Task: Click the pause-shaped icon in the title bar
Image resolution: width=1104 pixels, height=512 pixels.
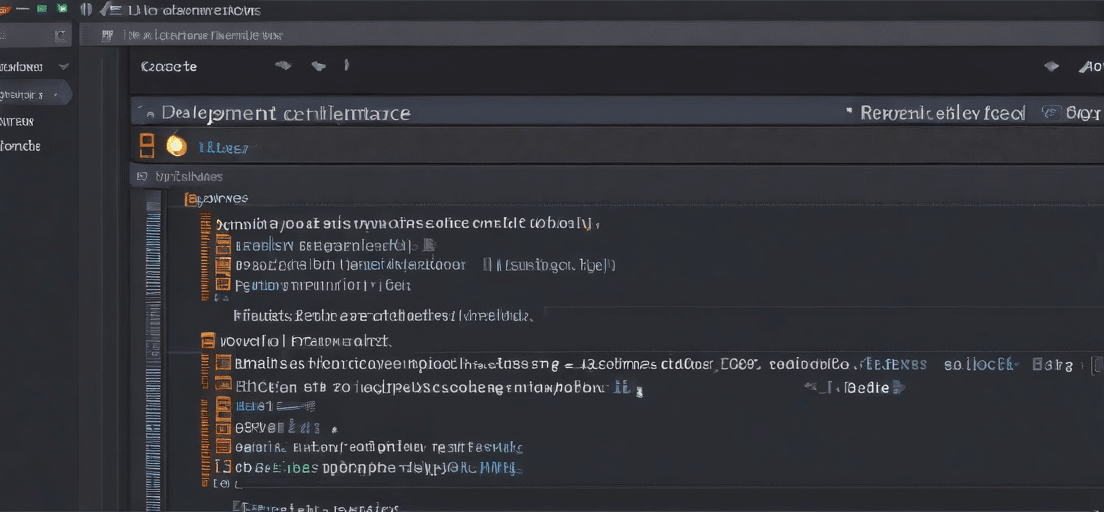Action: tap(86, 9)
